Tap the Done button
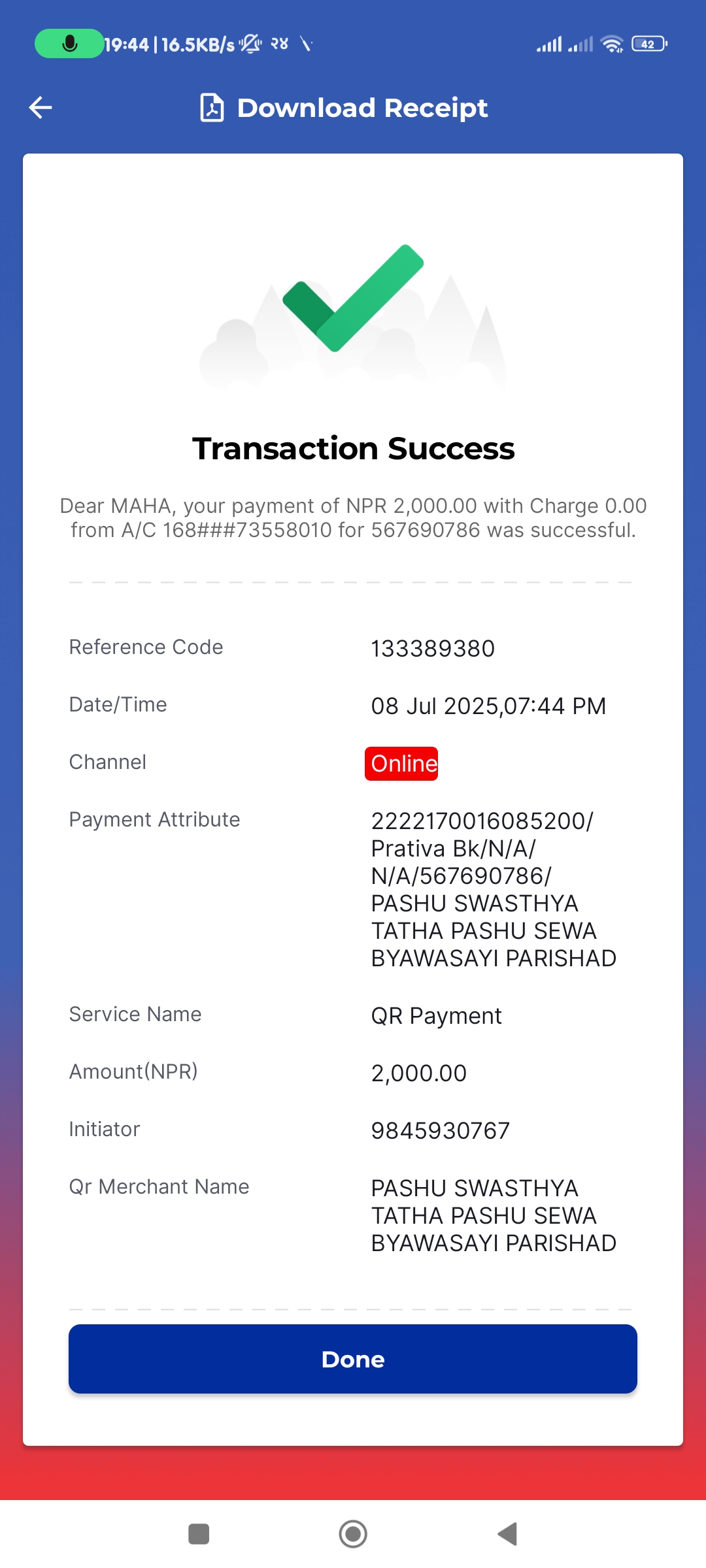706x1568 pixels. click(x=353, y=1359)
